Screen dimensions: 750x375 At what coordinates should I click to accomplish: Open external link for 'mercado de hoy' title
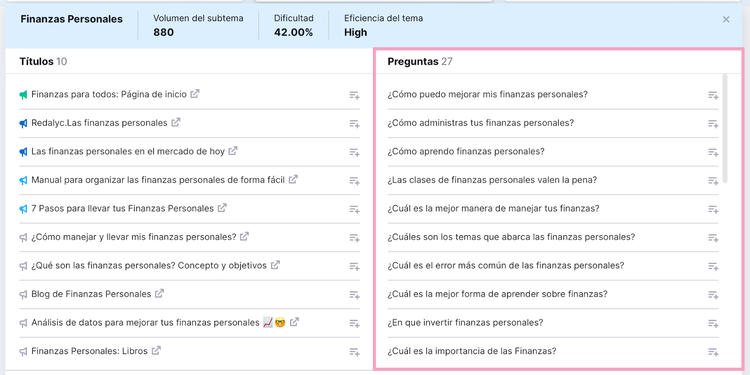232,151
